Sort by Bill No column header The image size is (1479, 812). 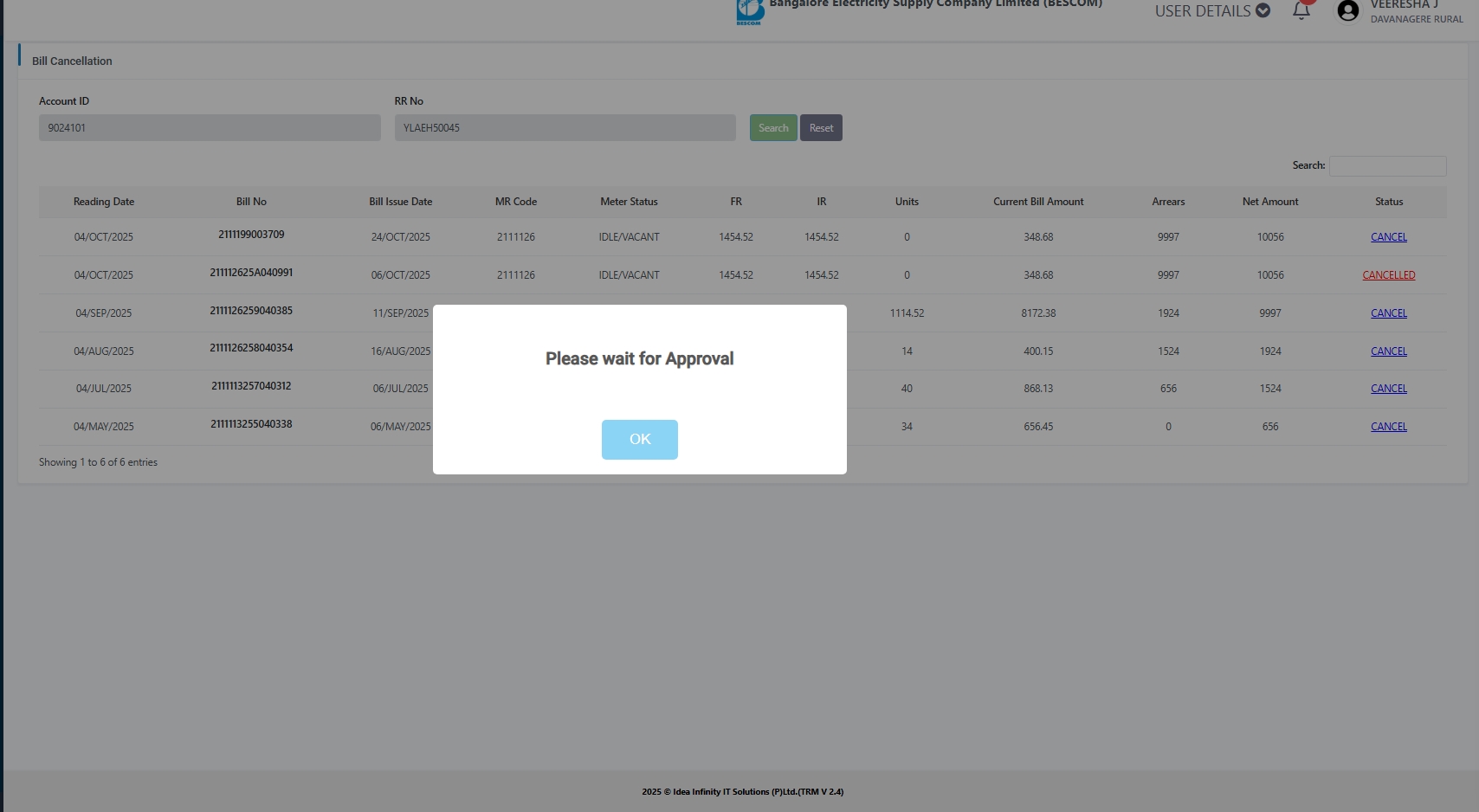(251, 202)
